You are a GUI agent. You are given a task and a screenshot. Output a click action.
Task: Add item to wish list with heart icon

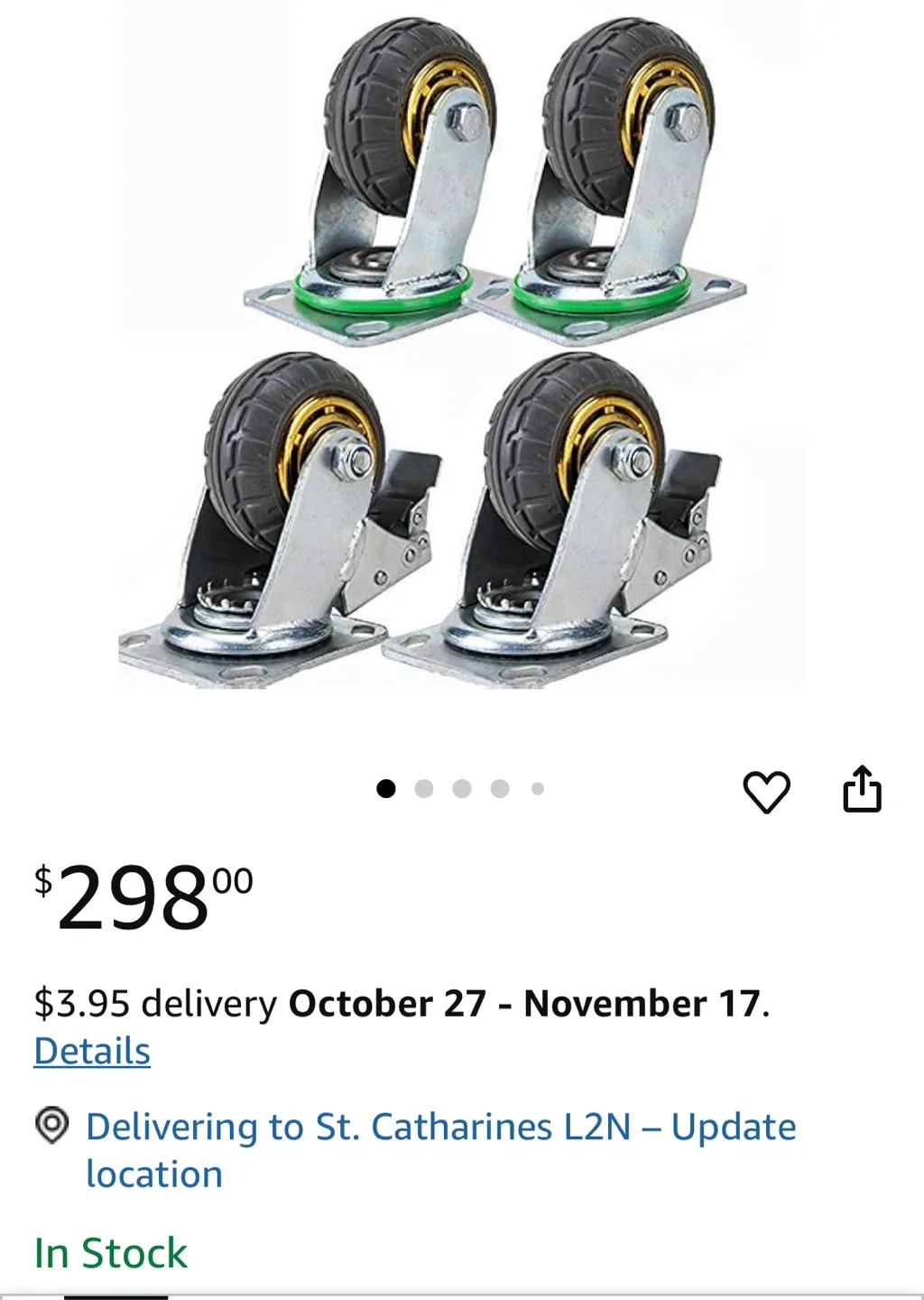click(x=766, y=792)
